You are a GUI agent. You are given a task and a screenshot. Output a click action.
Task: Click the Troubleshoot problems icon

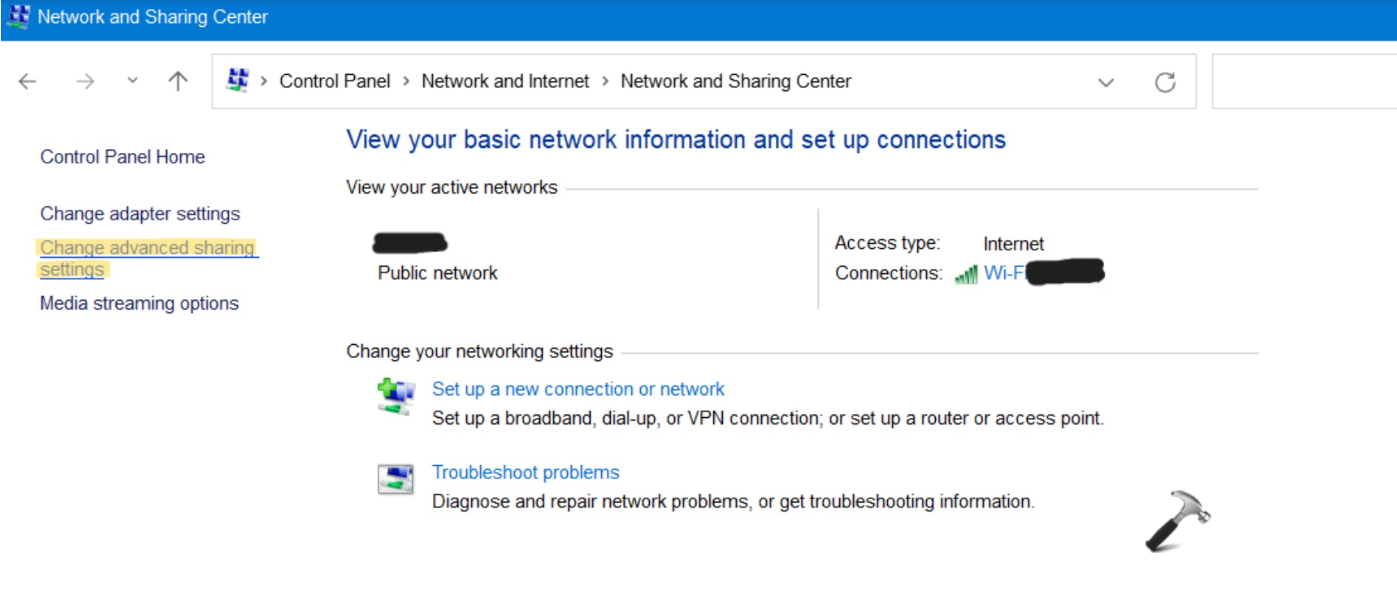point(395,479)
